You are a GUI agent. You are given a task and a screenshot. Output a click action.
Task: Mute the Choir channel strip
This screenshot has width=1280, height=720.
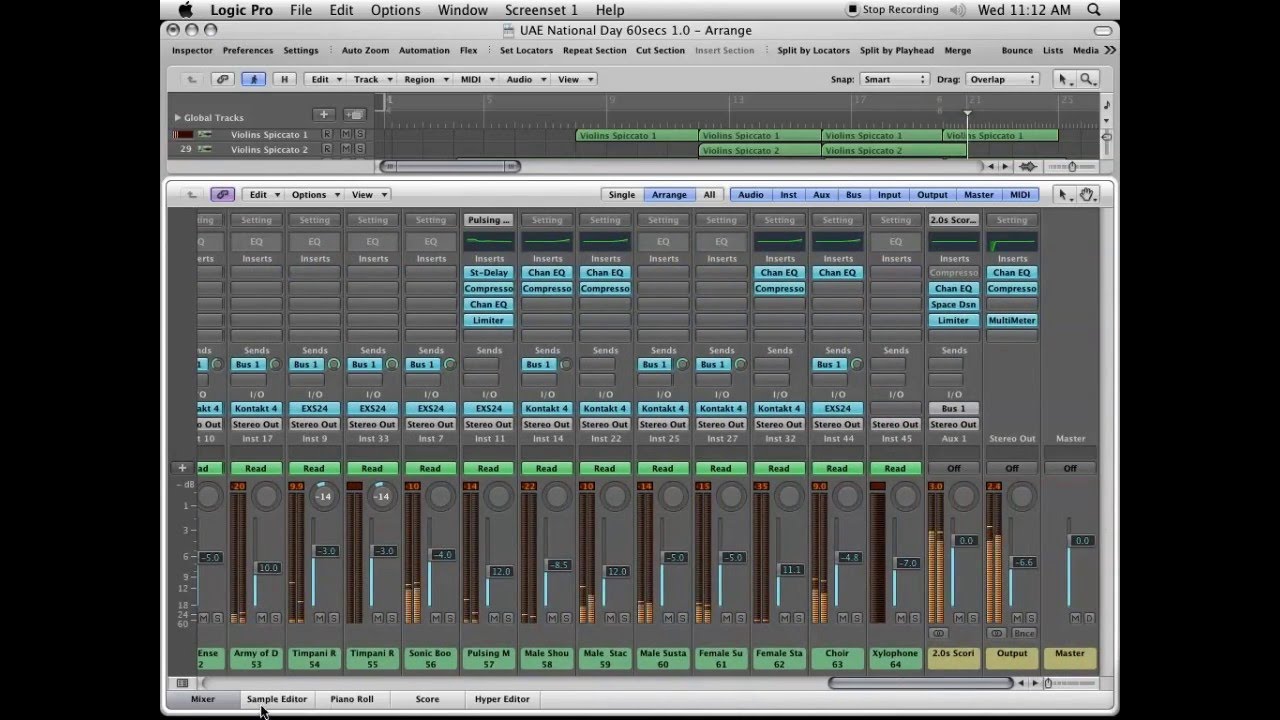coord(842,618)
